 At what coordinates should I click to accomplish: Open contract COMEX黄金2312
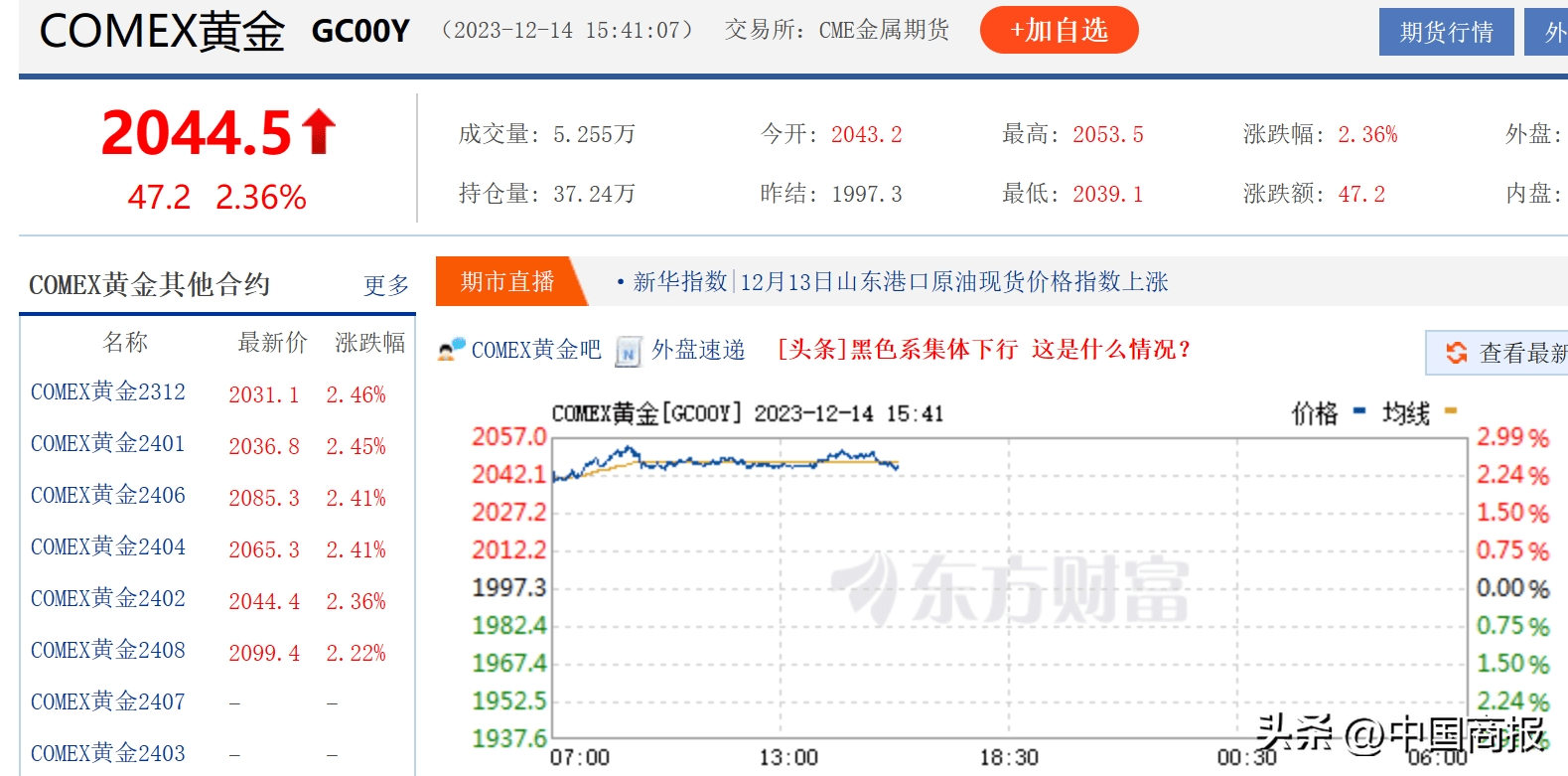(108, 392)
